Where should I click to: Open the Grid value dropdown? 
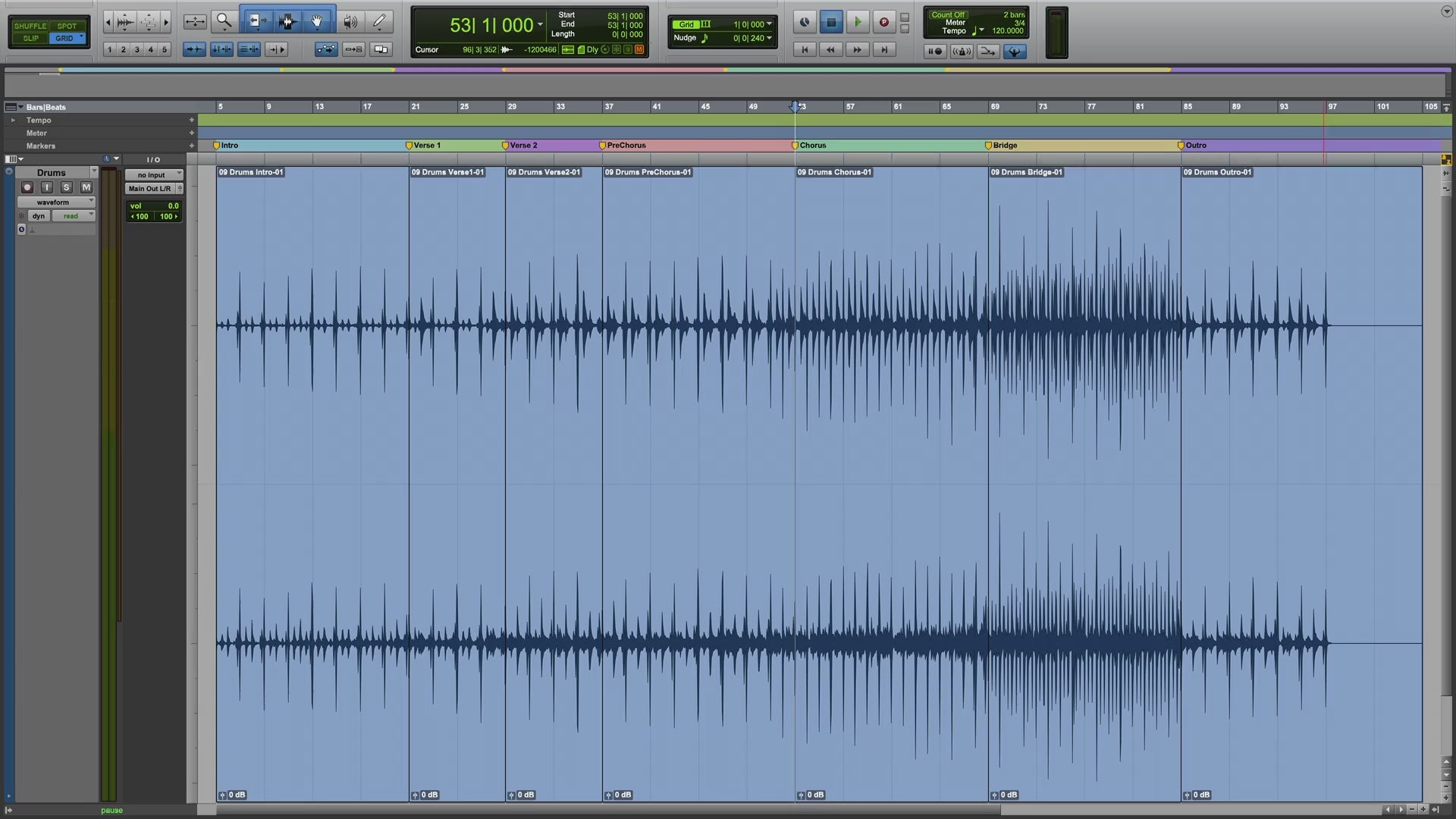click(x=769, y=24)
